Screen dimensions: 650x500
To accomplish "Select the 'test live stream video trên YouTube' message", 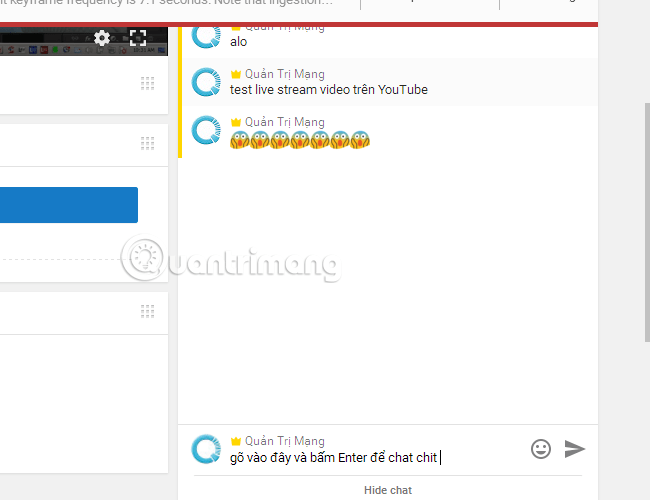I will [x=329, y=90].
